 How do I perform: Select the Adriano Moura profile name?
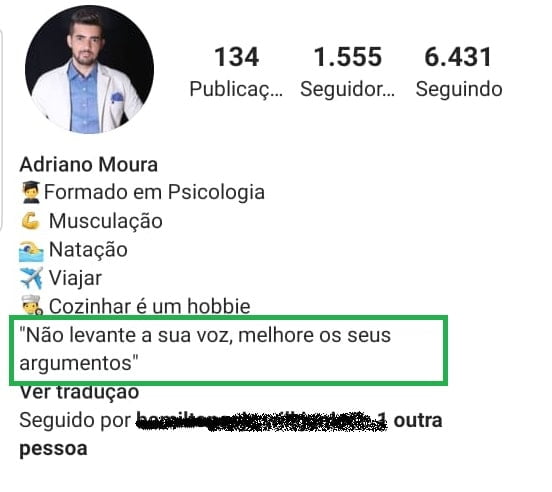pos(88,164)
